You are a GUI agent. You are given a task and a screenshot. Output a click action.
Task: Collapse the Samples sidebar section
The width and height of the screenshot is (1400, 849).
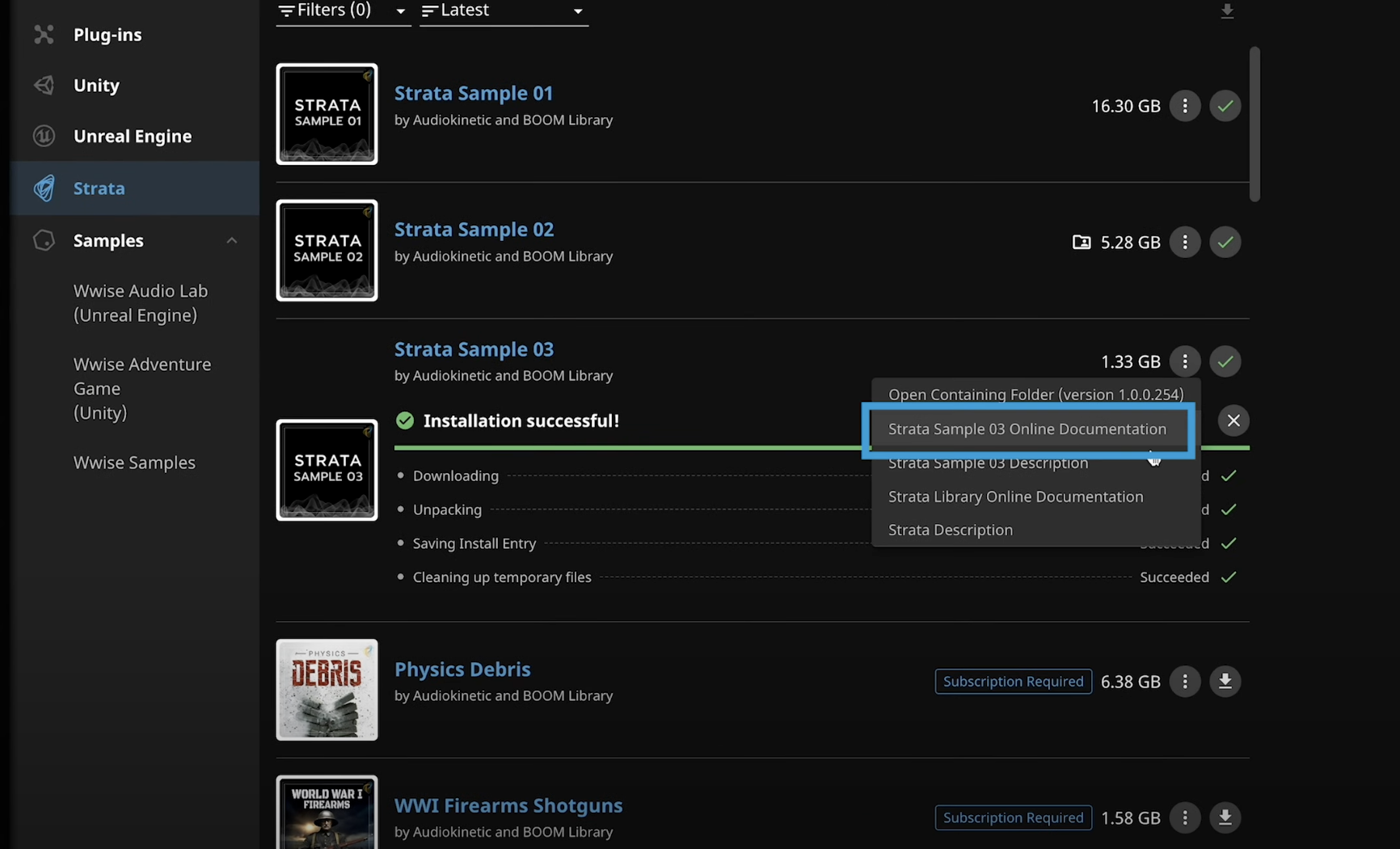pos(232,240)
